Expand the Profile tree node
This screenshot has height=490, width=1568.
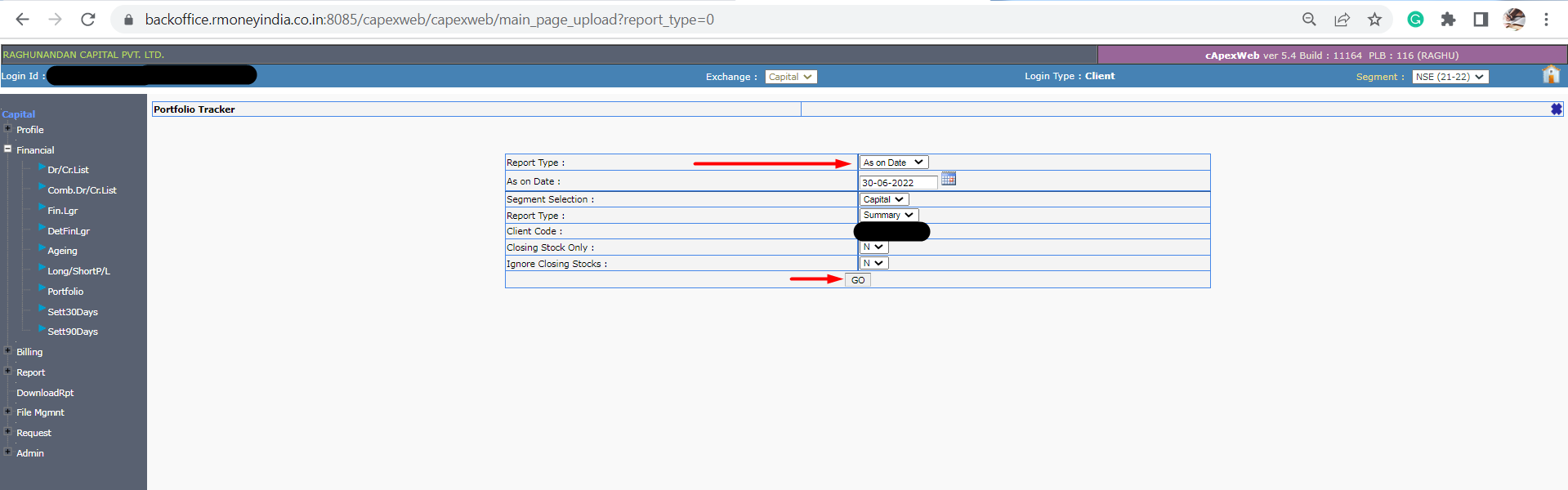click(x=8, y=128)
